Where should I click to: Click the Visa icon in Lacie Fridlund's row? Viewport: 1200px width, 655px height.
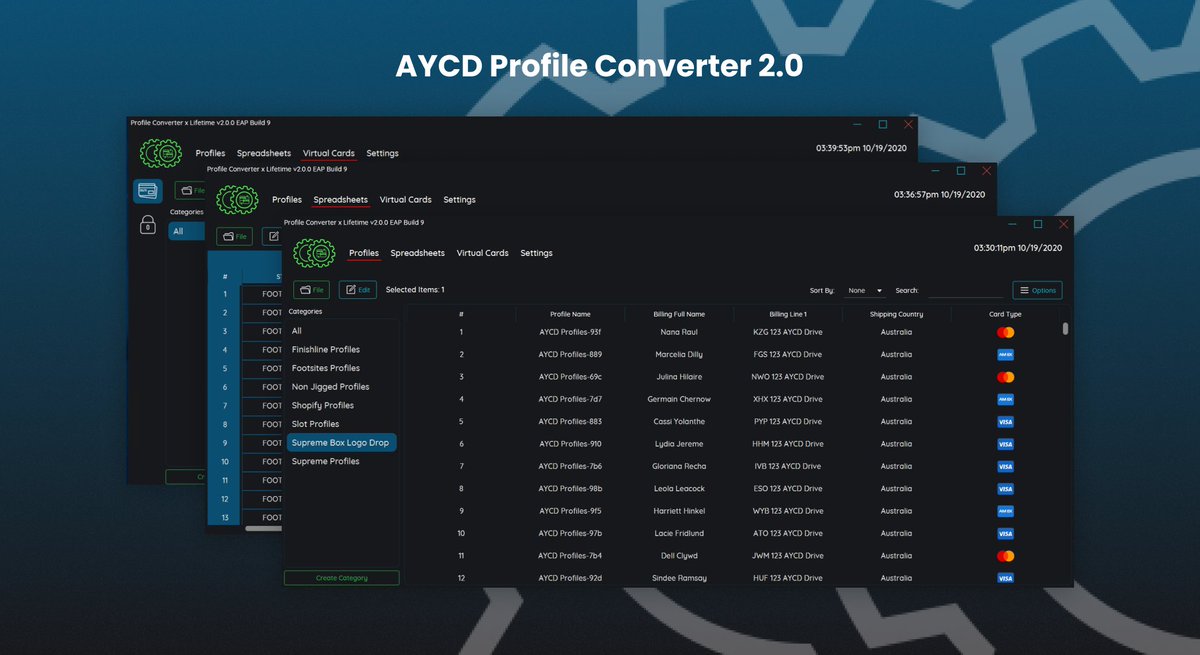coord(1006,533)
